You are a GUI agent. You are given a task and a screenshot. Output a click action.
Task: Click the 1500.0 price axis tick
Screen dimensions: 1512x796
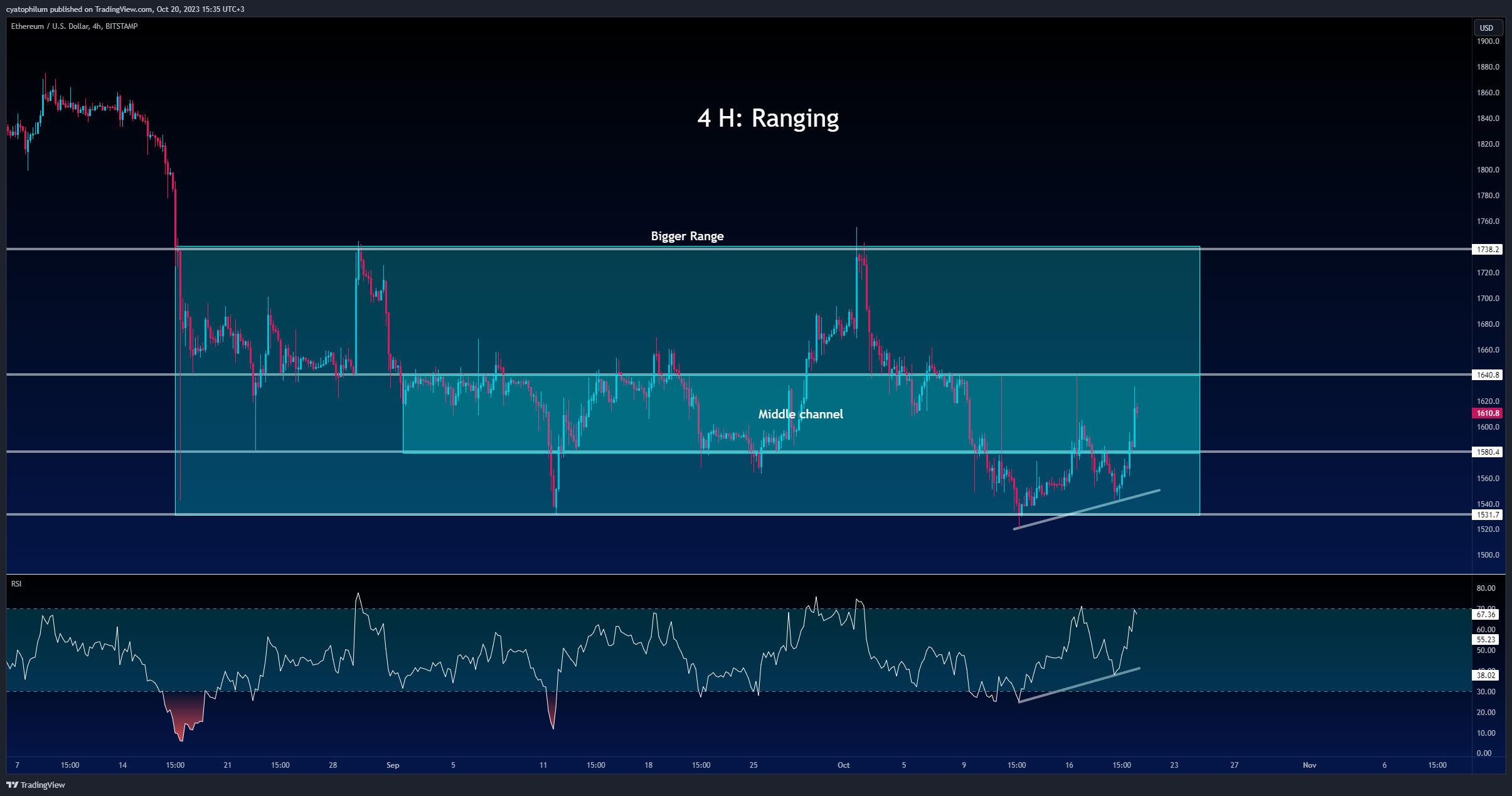pyautogui.click(x=1488, y=555)
